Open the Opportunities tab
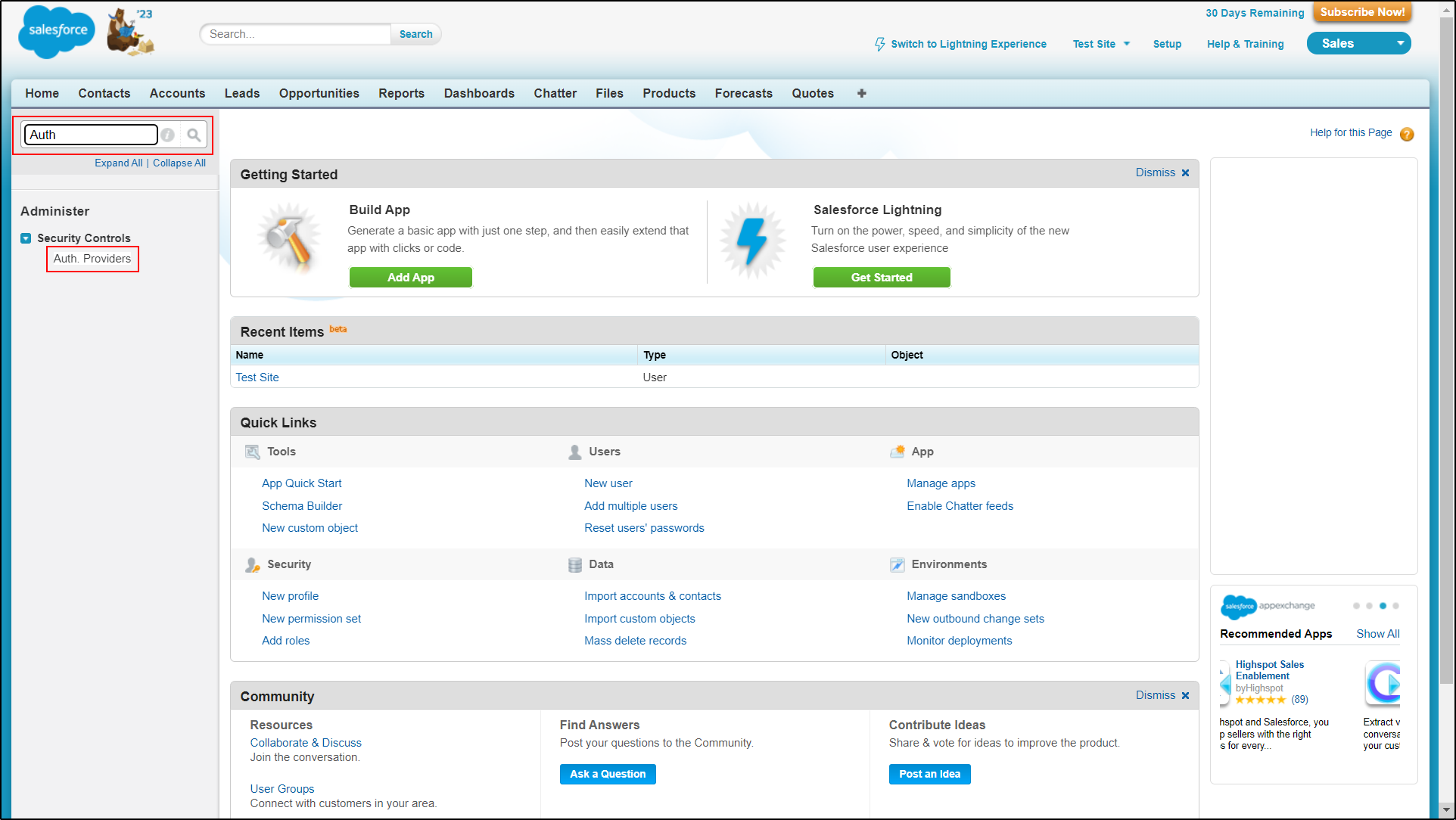The width and height of the screenshot is (1456, 820). (319, 93)
